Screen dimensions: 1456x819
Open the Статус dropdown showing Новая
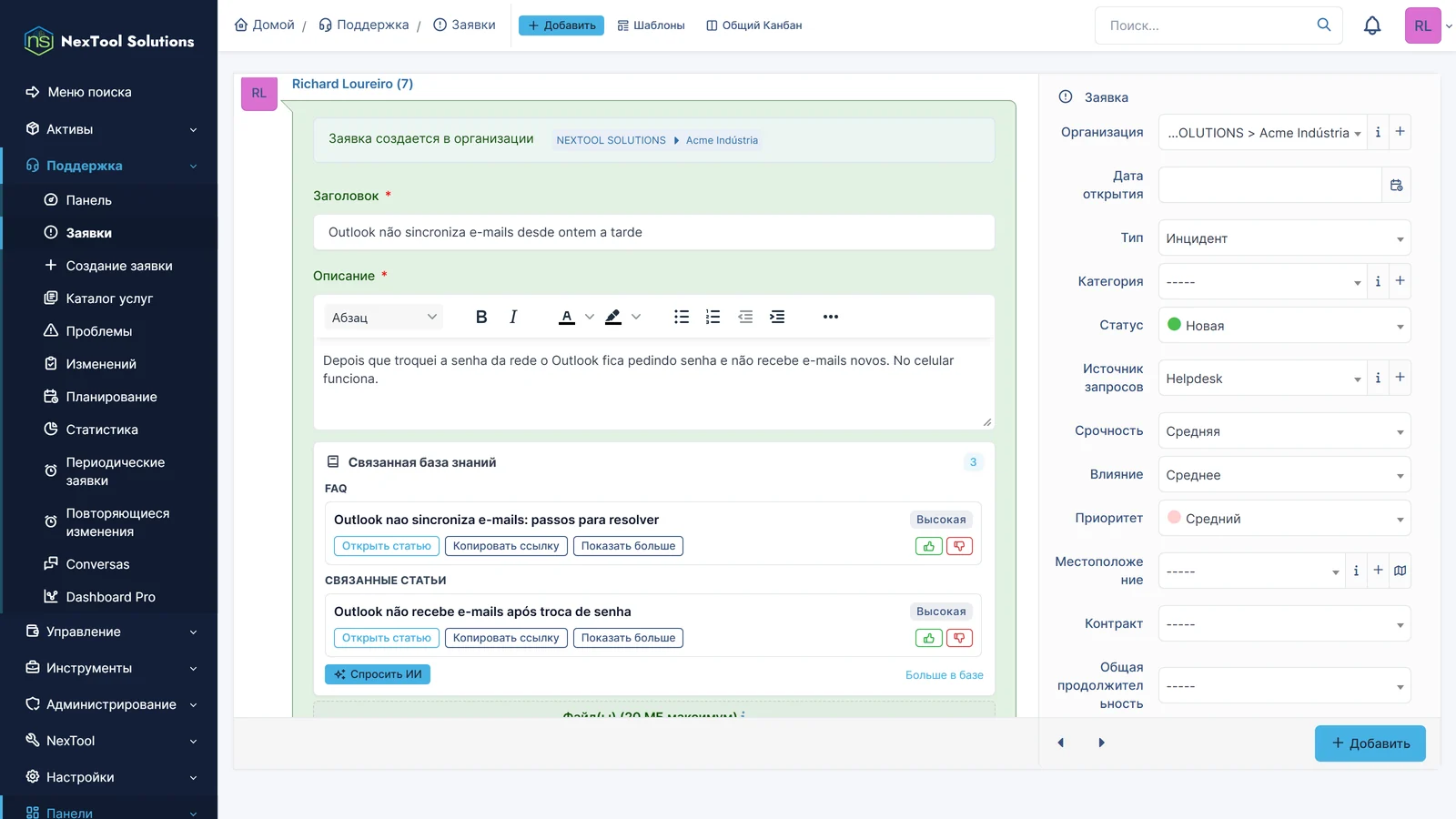click(x=1284, y=326)
